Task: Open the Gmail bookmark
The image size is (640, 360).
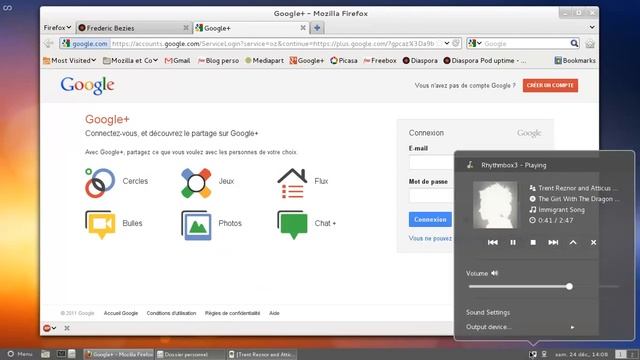Action: click(178, 60)
